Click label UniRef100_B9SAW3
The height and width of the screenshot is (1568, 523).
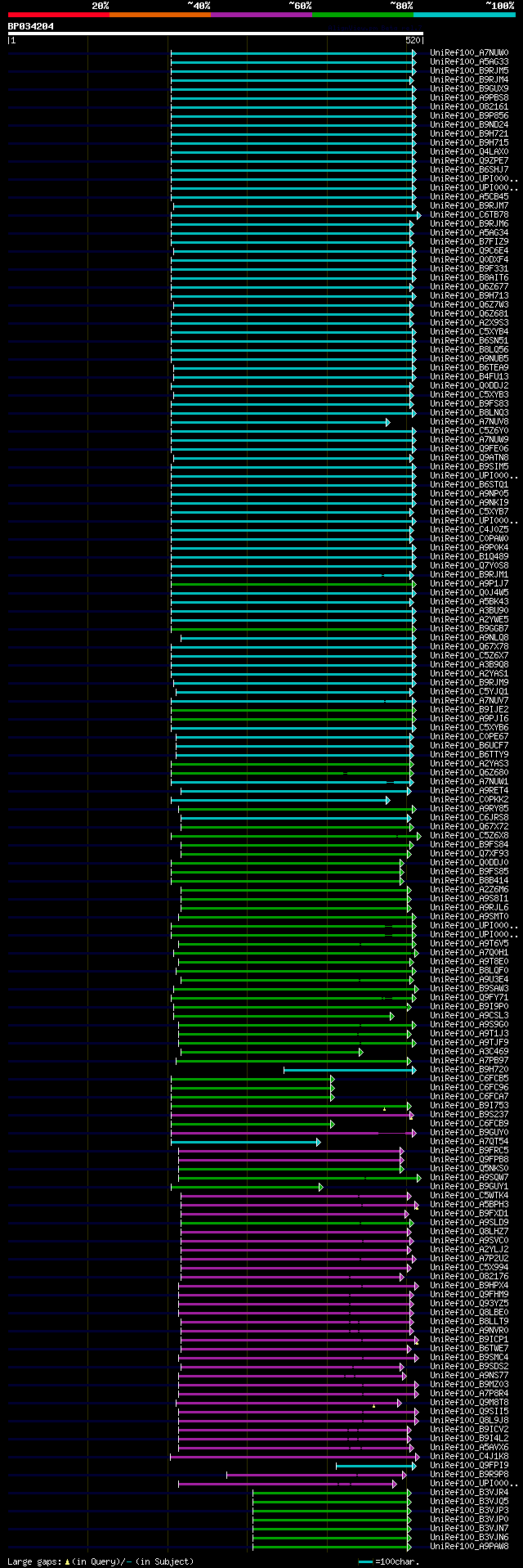coord(469,989)
